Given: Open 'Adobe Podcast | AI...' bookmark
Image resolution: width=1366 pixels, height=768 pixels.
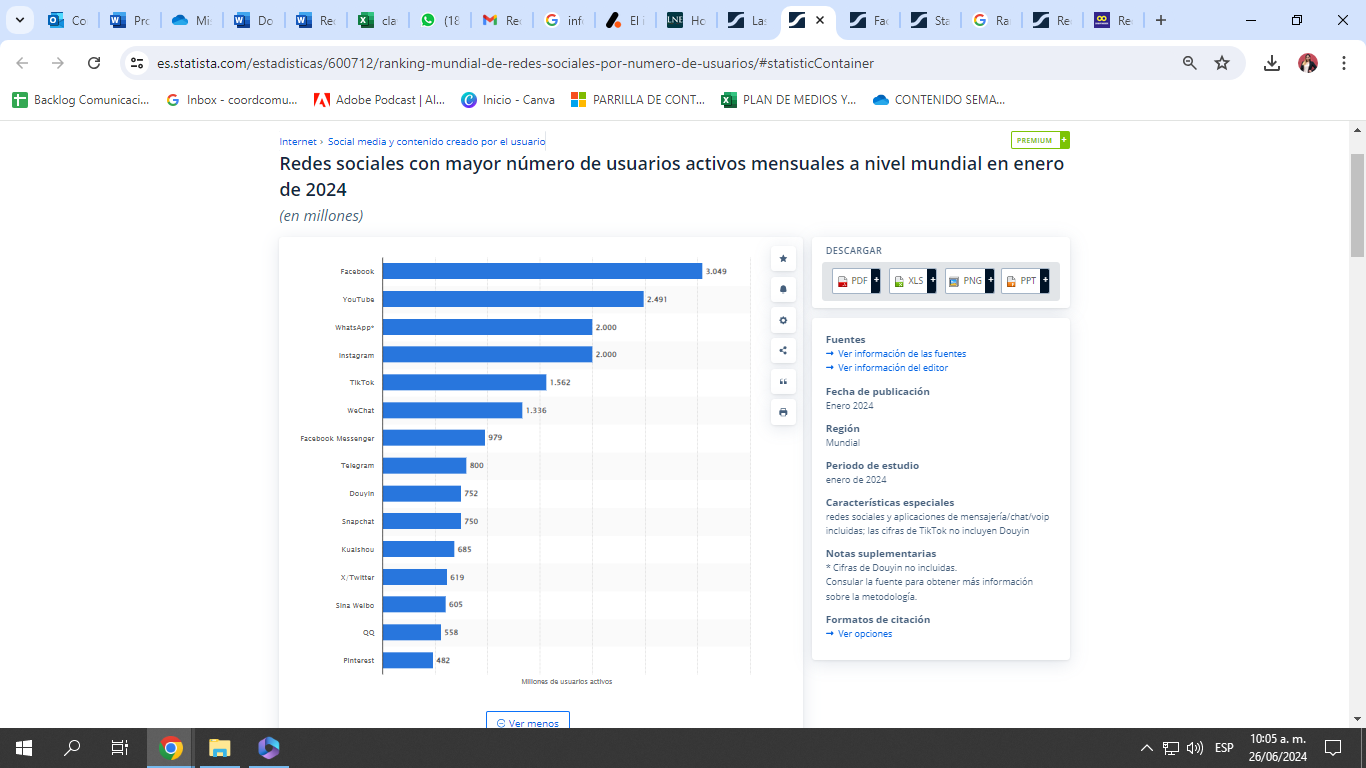Looking at the screenshot, I should (x=380, y=100).
